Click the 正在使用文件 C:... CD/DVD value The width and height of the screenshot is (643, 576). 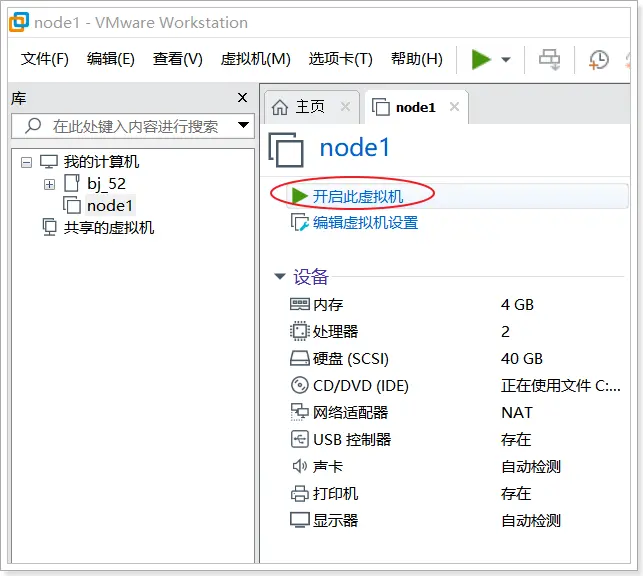coord(561,385)
